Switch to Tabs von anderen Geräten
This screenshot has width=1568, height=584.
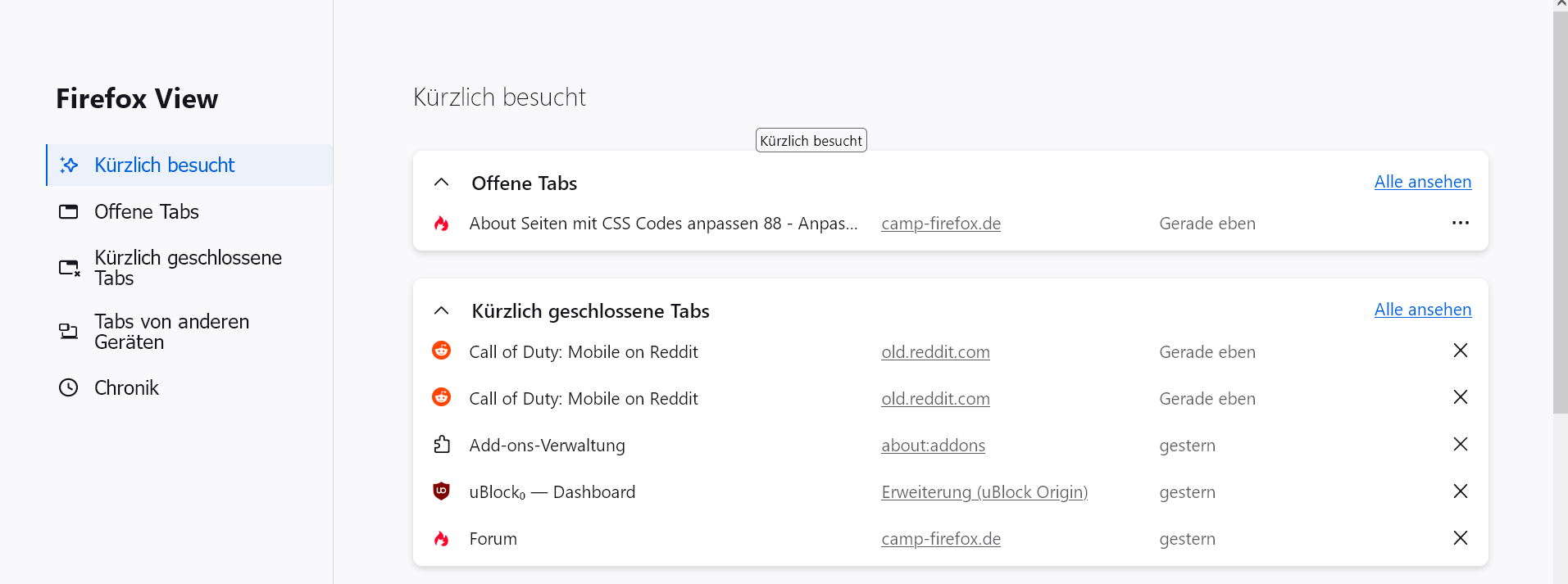(x=171, y=332)
